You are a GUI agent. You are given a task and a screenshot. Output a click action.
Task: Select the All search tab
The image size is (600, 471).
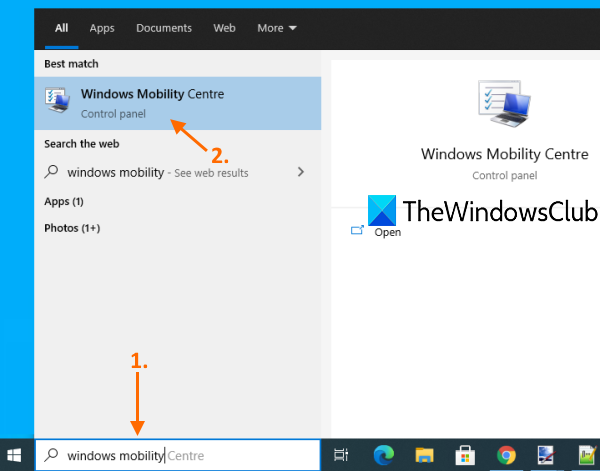(61, 28)
